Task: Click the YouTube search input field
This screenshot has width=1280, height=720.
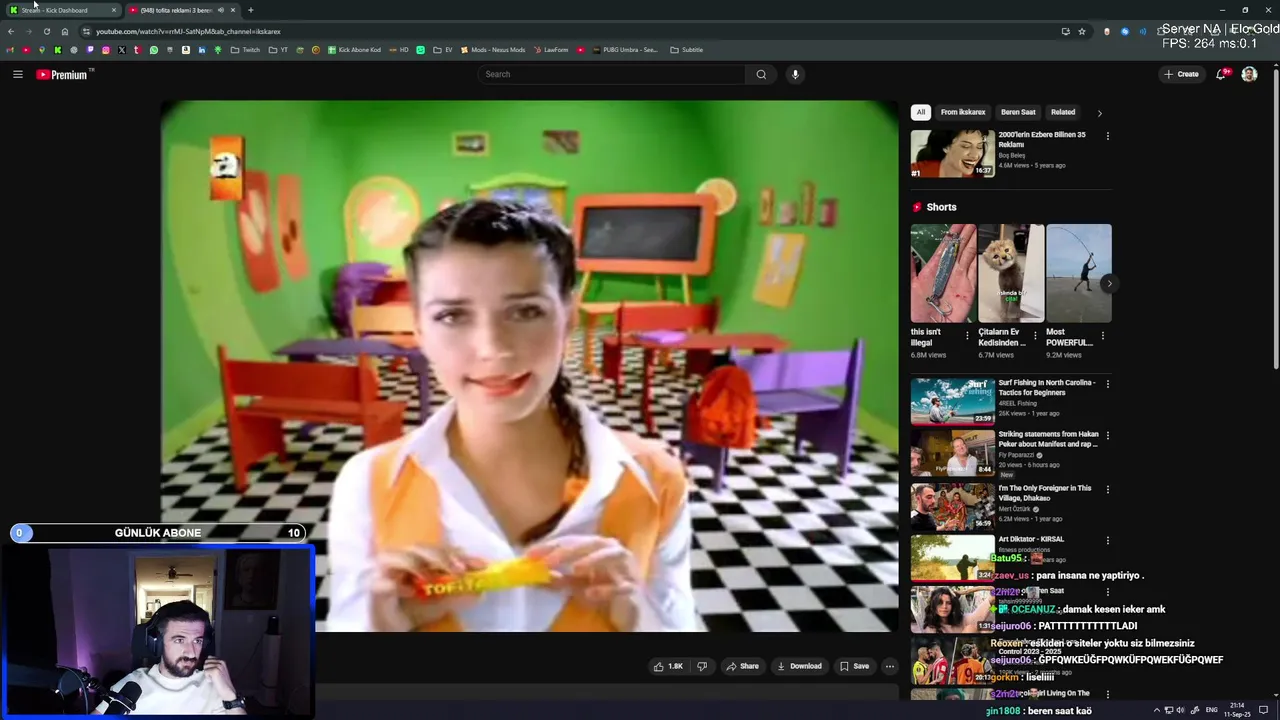Action: 612,74
